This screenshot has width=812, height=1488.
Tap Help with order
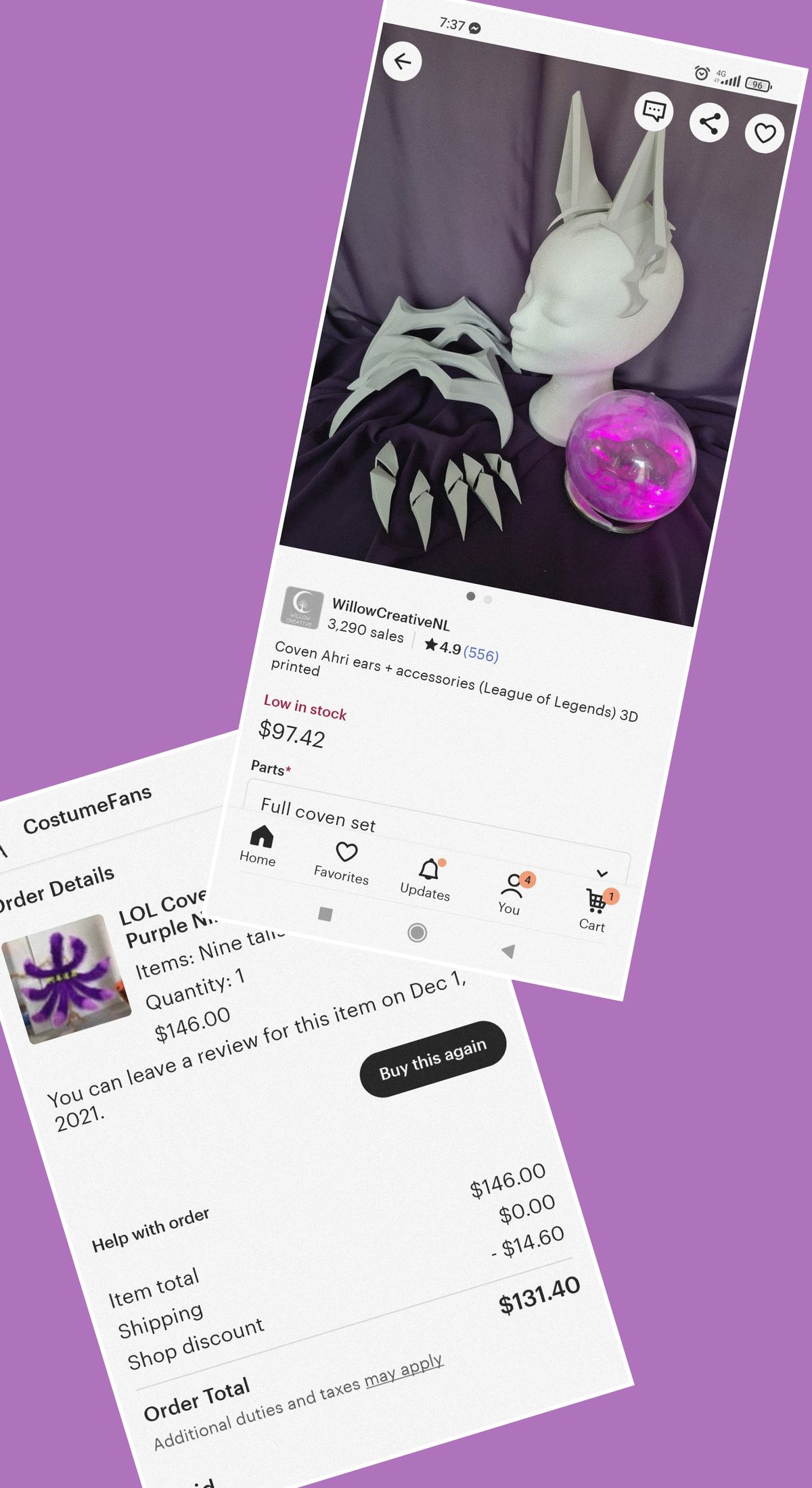click(x=150, y=1230)
